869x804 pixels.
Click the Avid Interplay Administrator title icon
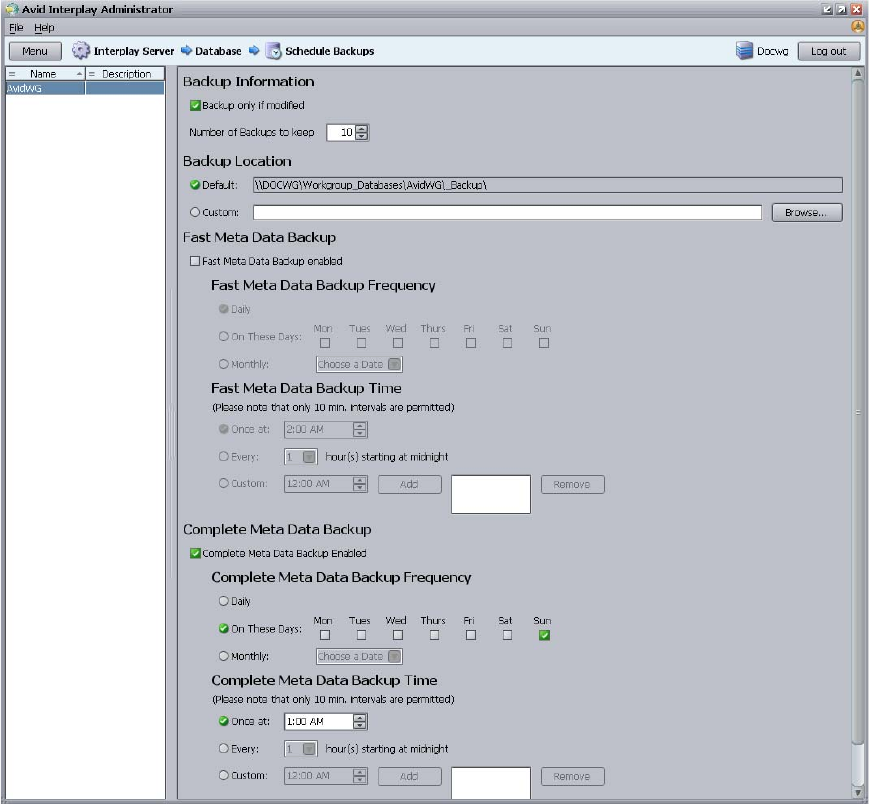pyautogui.click(x=11, y=9)
